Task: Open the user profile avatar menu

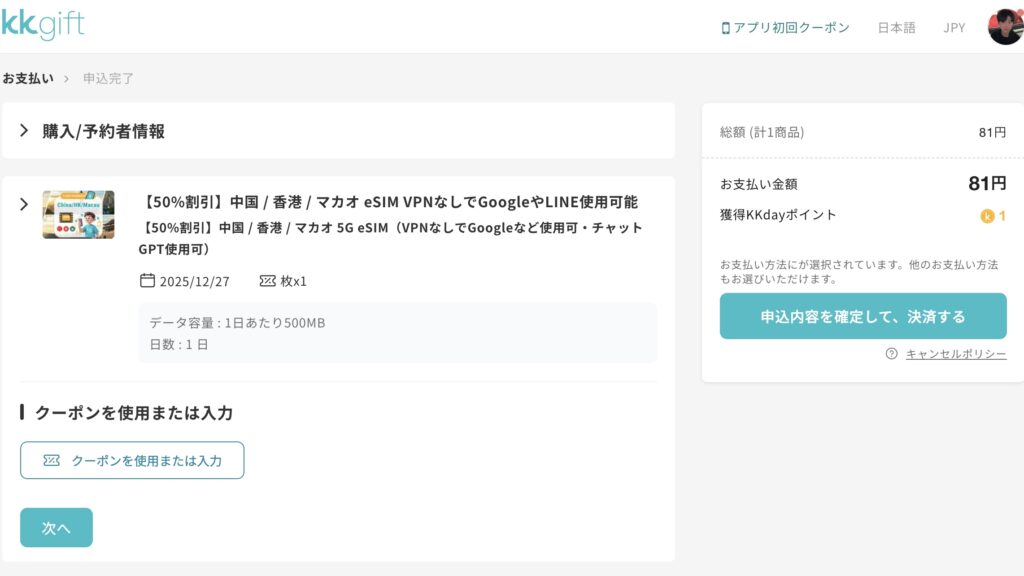Action: (1005, 27)
